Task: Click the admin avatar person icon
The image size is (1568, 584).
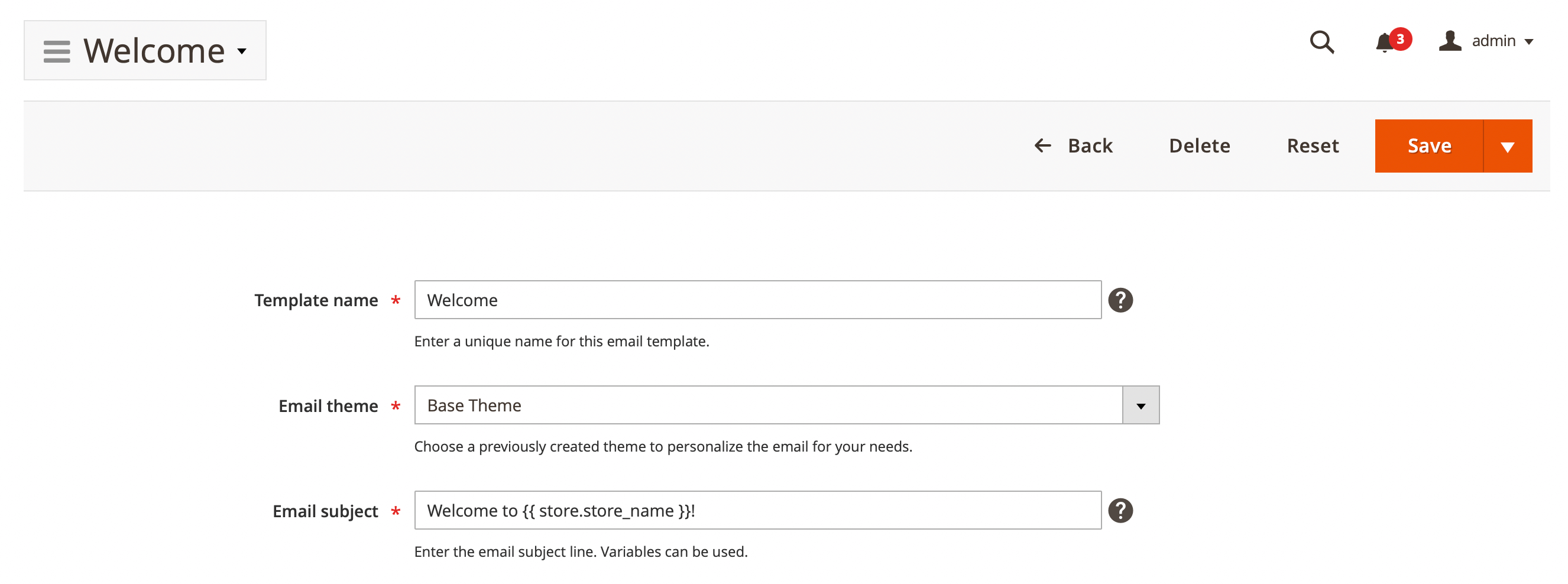Action: [1449, 40]
